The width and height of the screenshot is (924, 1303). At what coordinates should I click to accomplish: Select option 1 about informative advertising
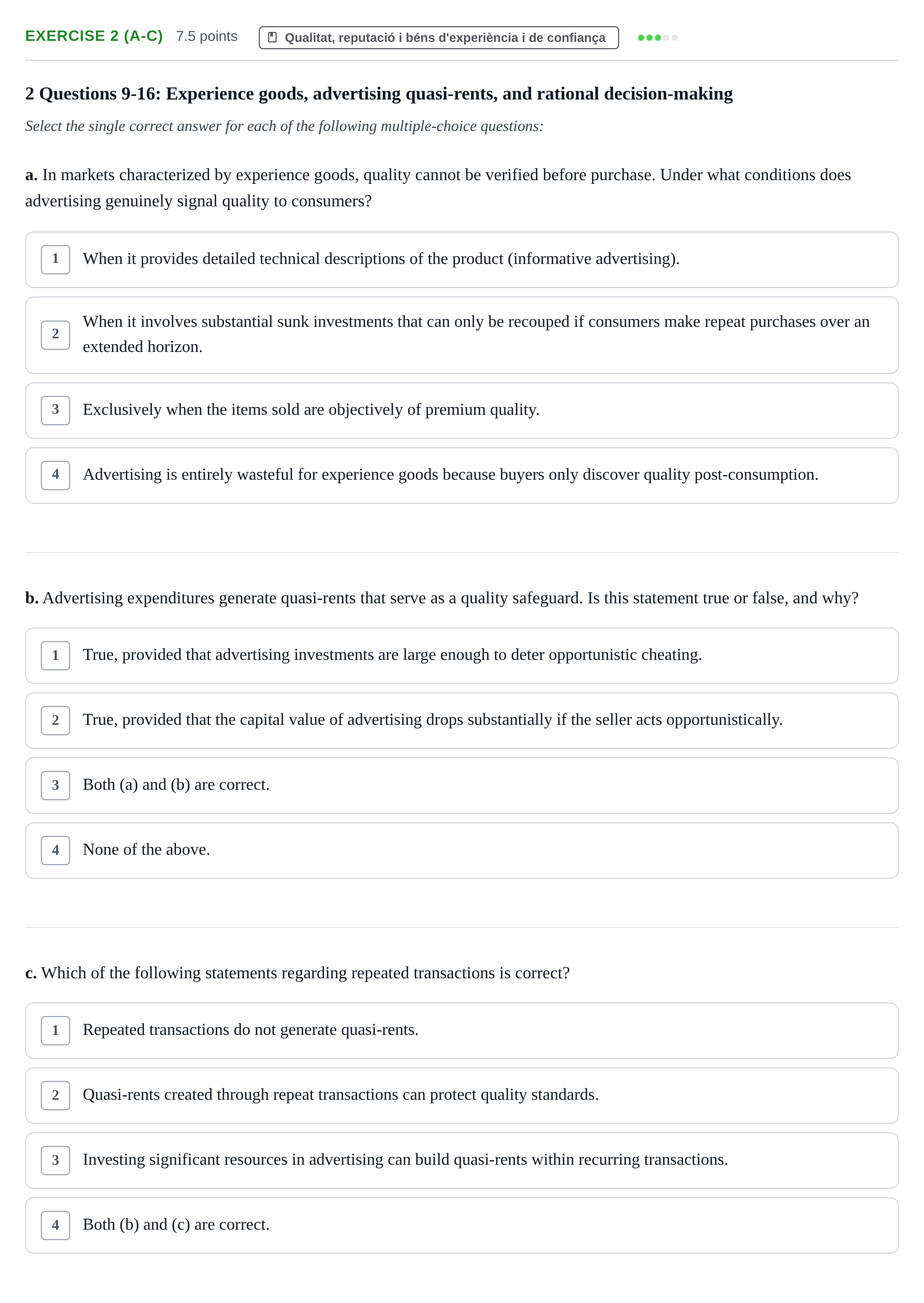click(x=461, y=259)
